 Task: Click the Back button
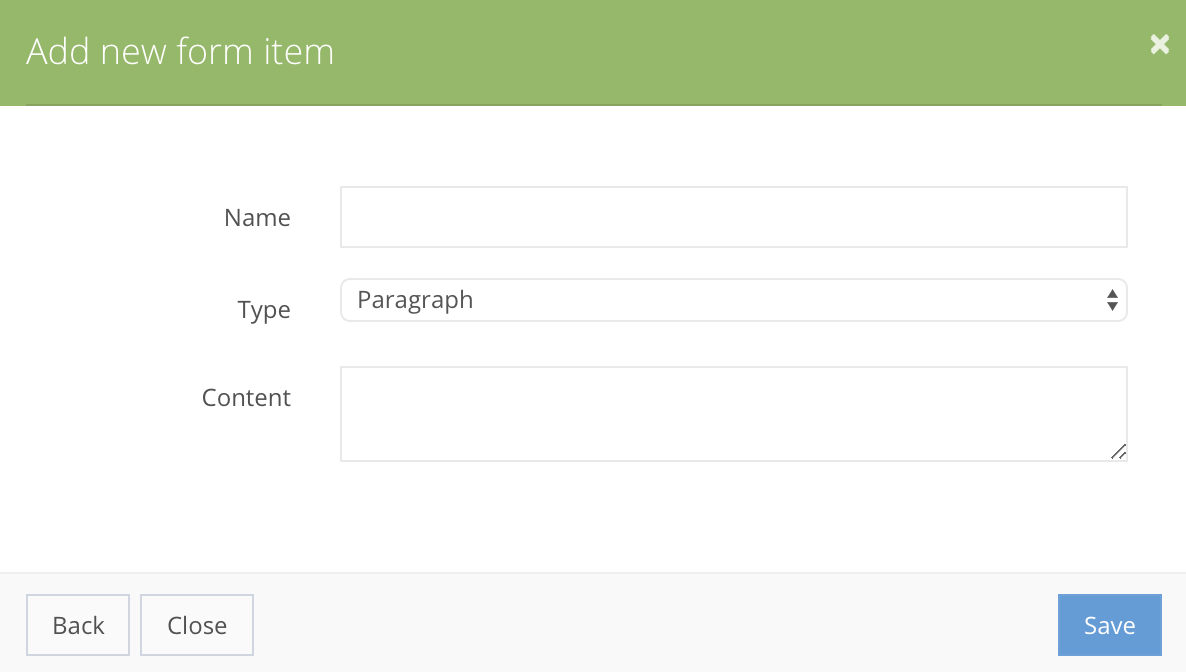tap(77, 624)
